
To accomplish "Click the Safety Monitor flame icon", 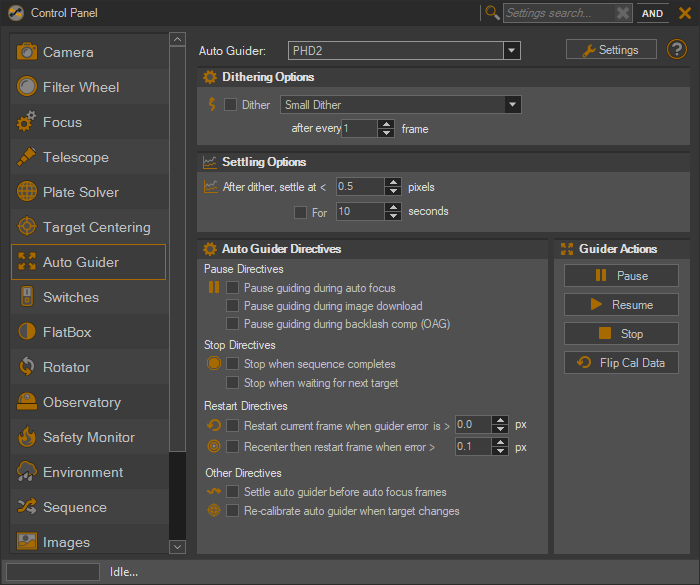I will (27, 436).
